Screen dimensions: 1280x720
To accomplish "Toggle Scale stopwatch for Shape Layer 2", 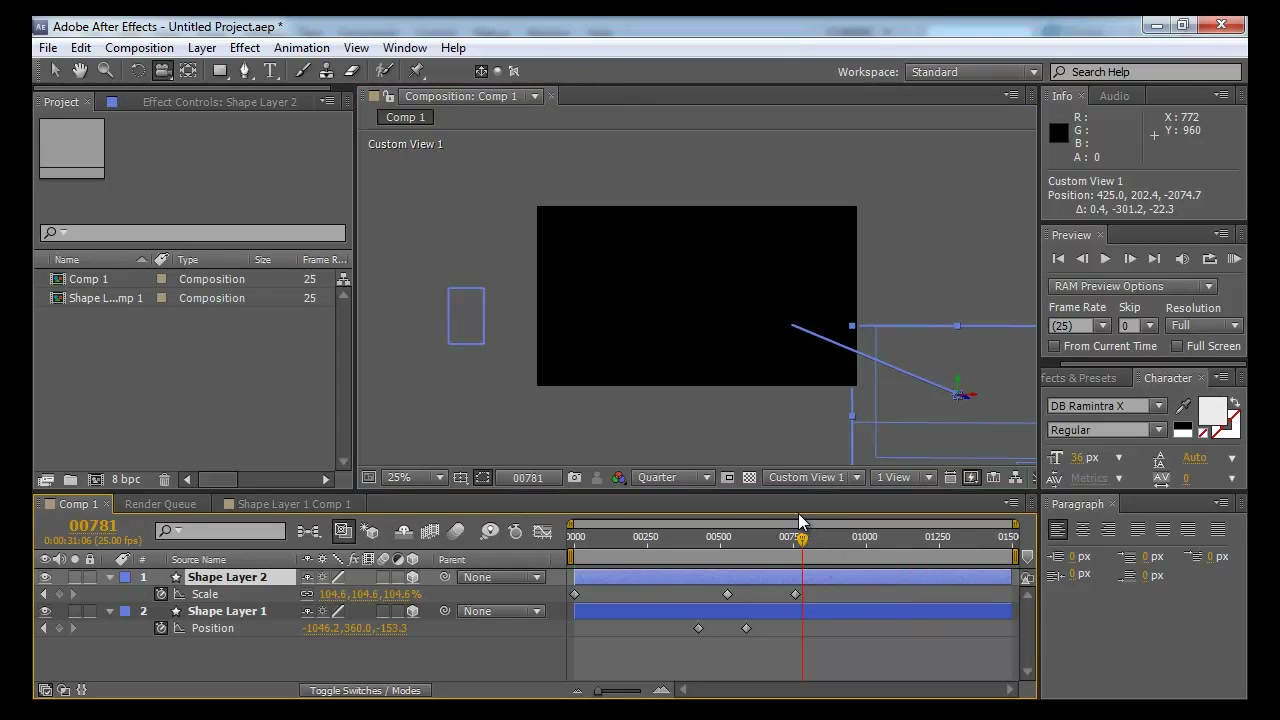I will [x=160, y=594].
